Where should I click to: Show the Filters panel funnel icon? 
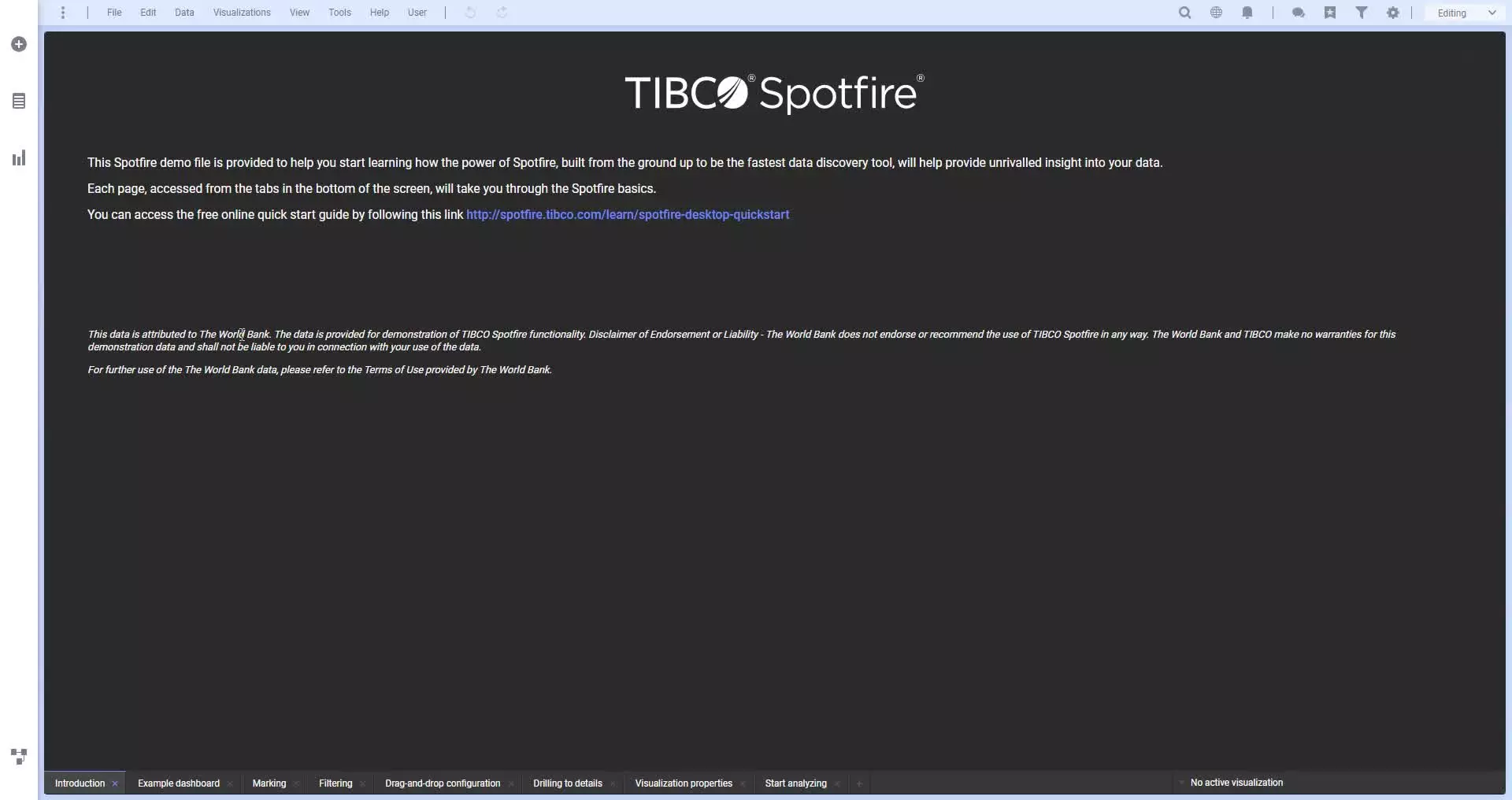click(x=1362, y=13)
